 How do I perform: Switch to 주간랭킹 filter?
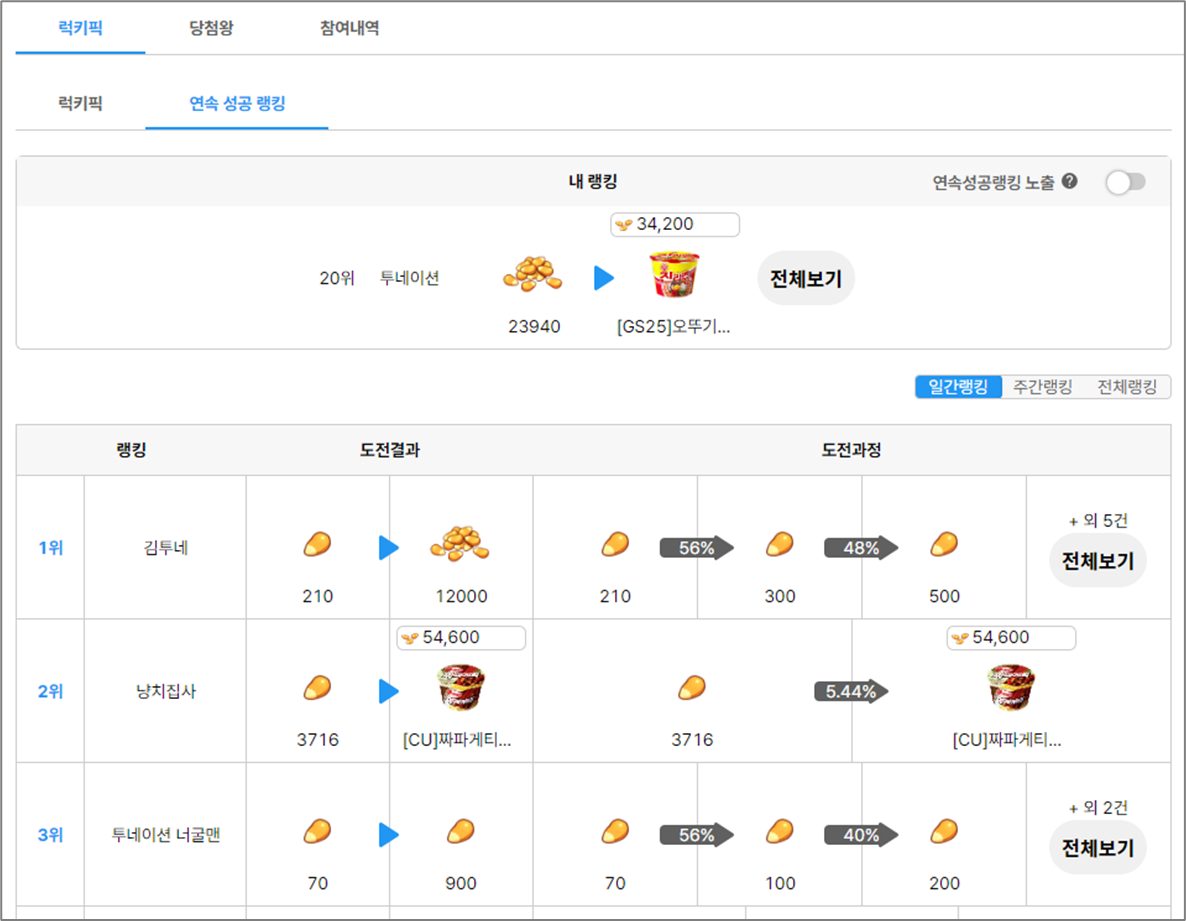[x=1042, y=387]
